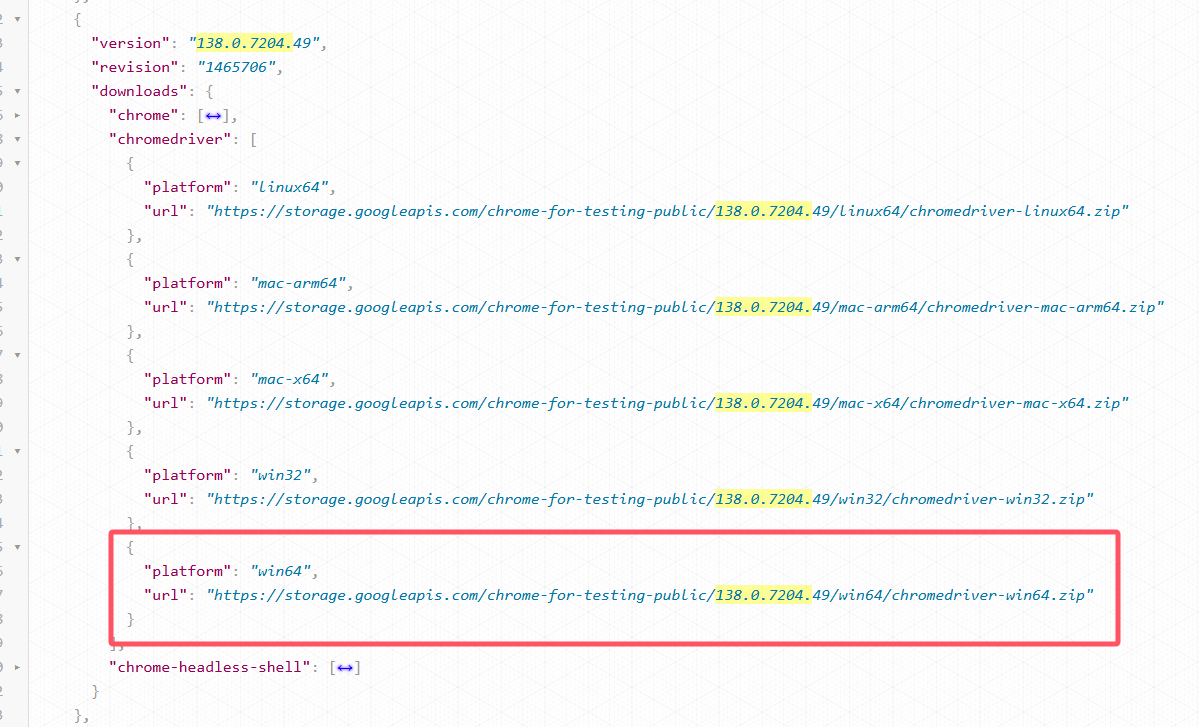1199x727 pixels.
Task: Click the "chromedriver" key
Action: coord(171,139)
